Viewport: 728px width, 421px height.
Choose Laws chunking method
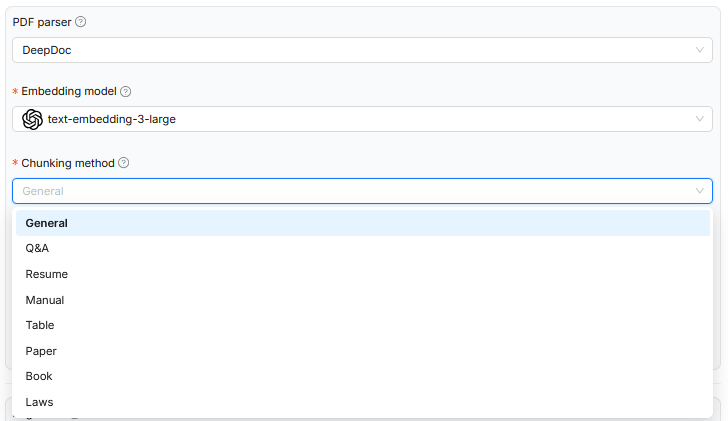pyautogui.click(x=363, y=402)
